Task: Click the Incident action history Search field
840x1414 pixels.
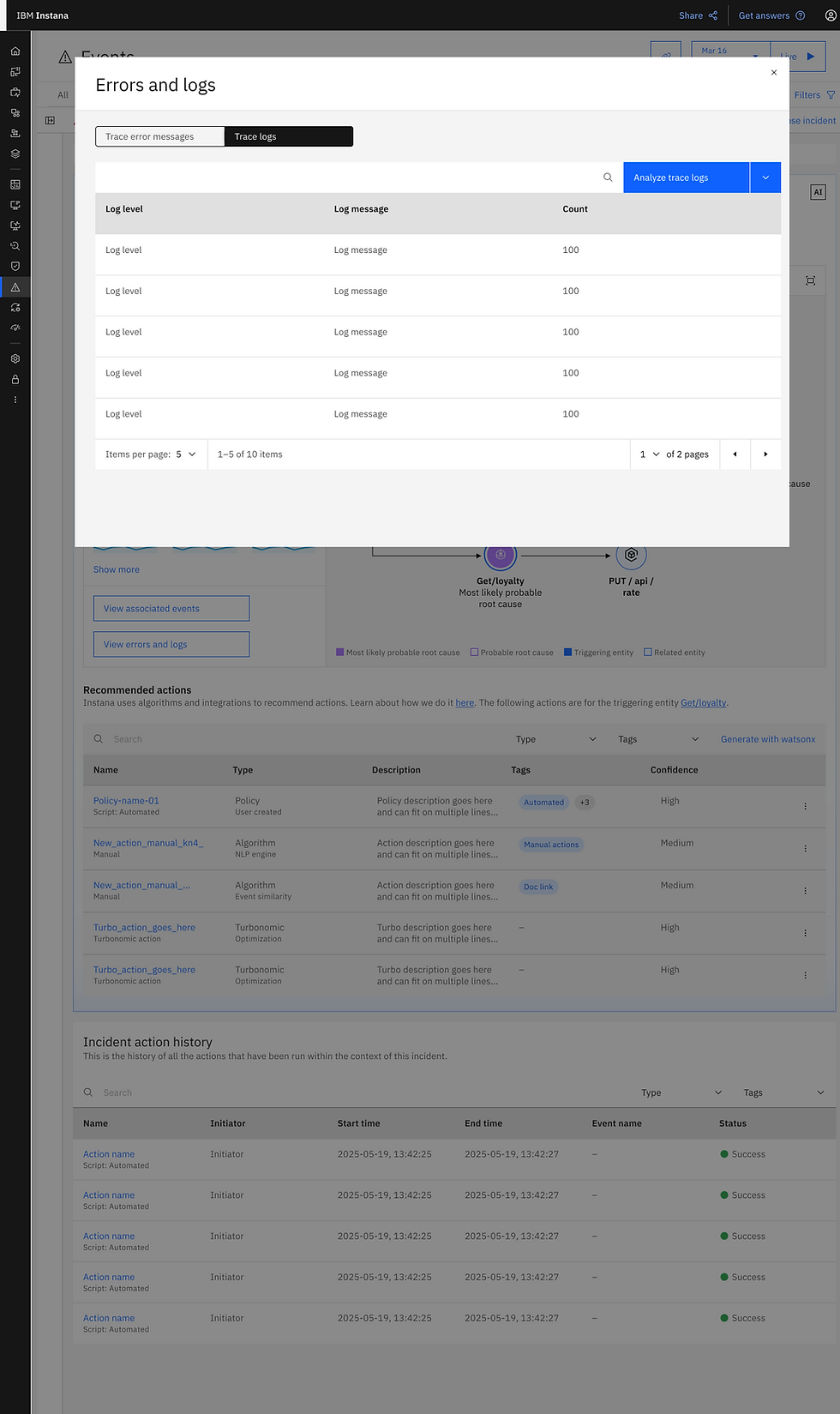Action: pos(351,1092)
